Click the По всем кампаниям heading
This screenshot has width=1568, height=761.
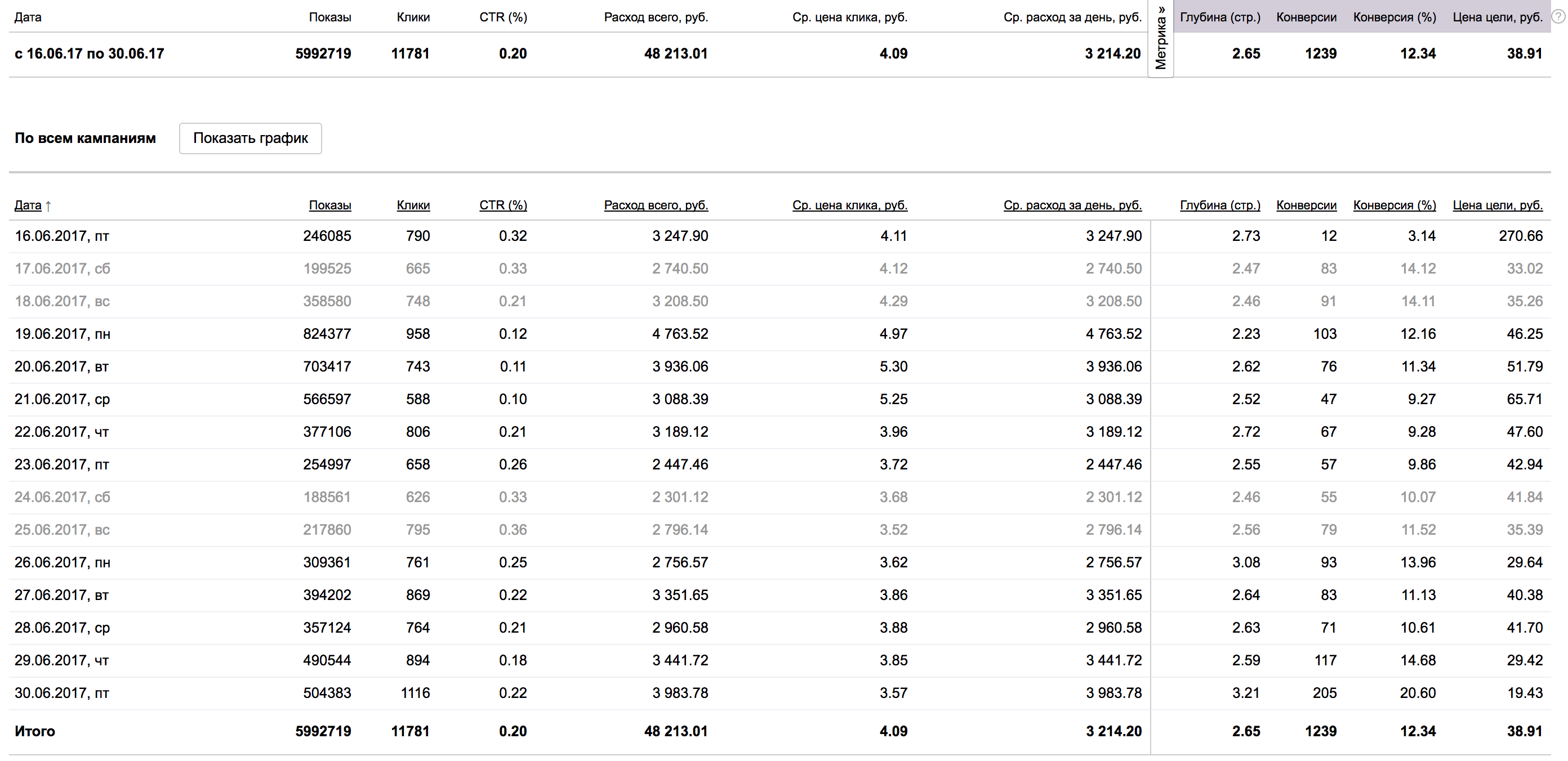point(84,138)
